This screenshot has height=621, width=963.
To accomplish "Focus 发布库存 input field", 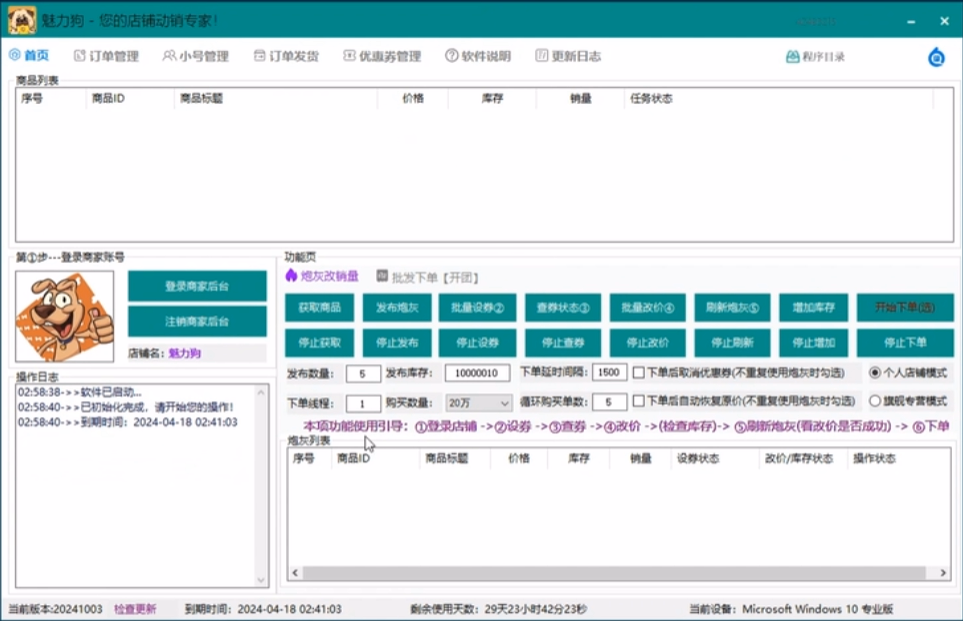I will [x=477, y=373].
